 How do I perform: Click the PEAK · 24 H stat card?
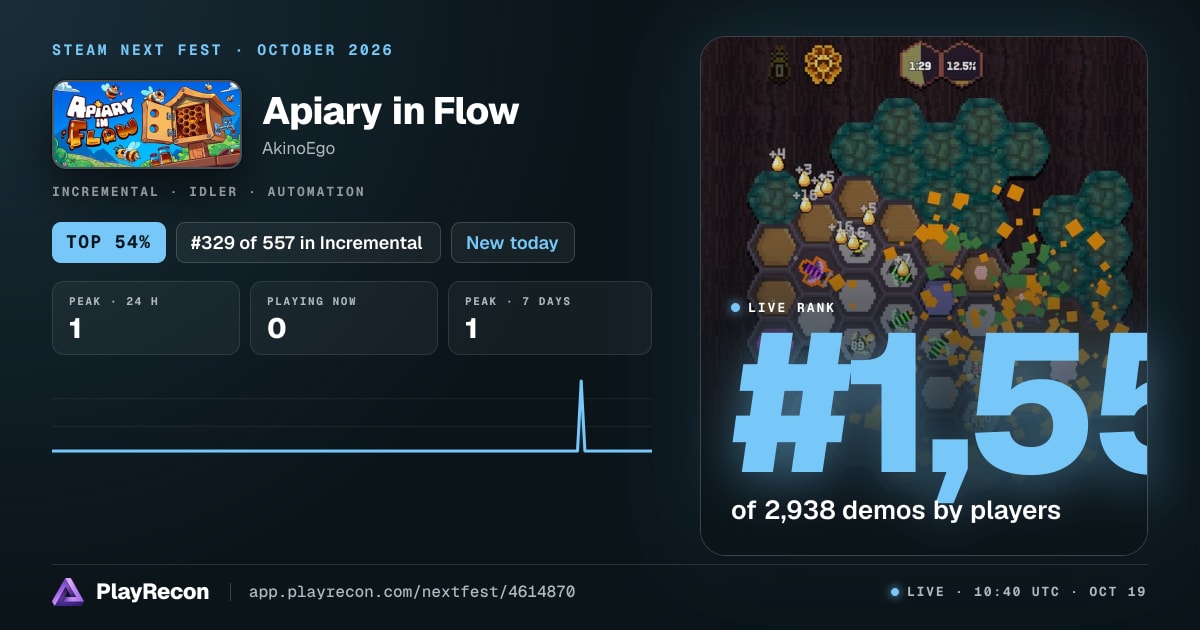point(146,318)
